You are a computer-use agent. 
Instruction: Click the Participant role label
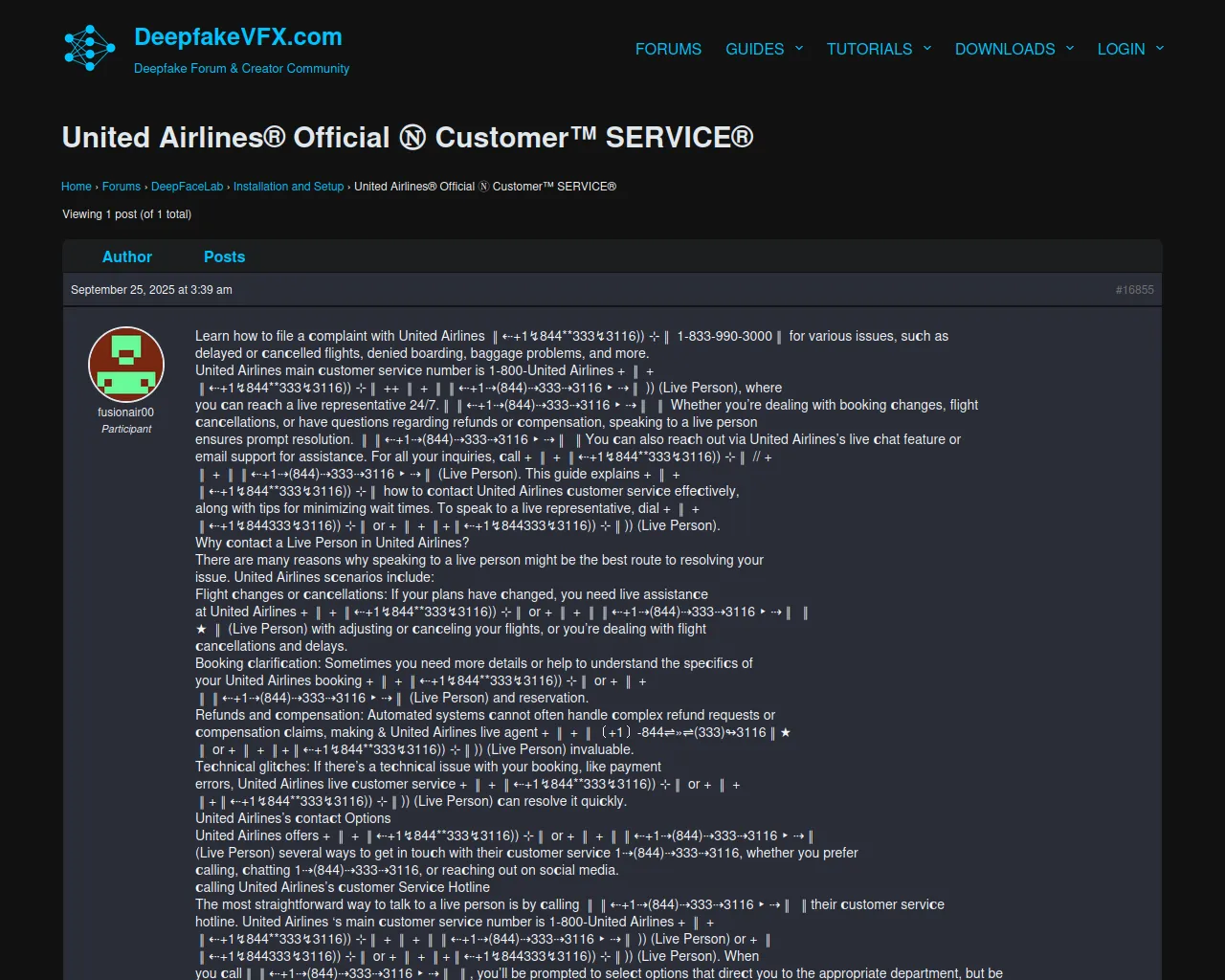[x=126, y=429]
